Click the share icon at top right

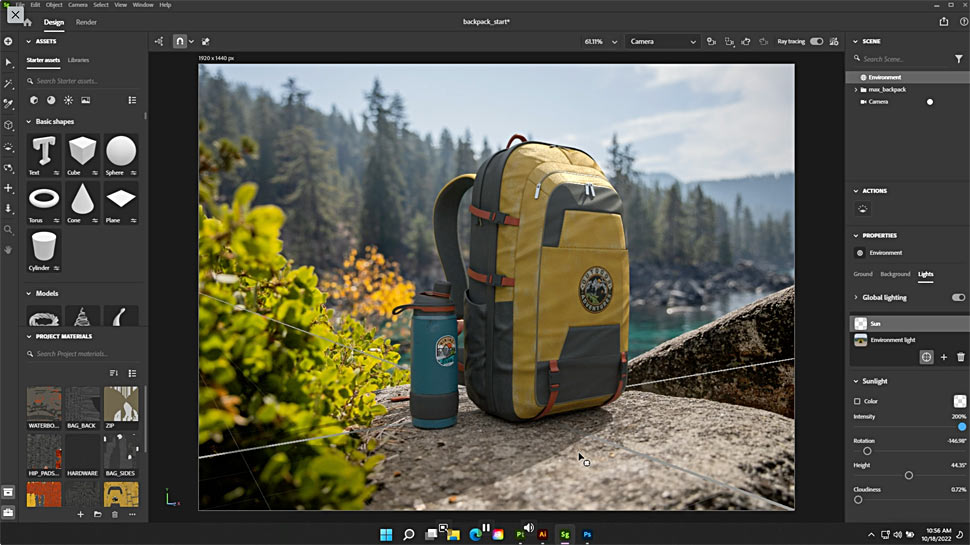(943, 22)
